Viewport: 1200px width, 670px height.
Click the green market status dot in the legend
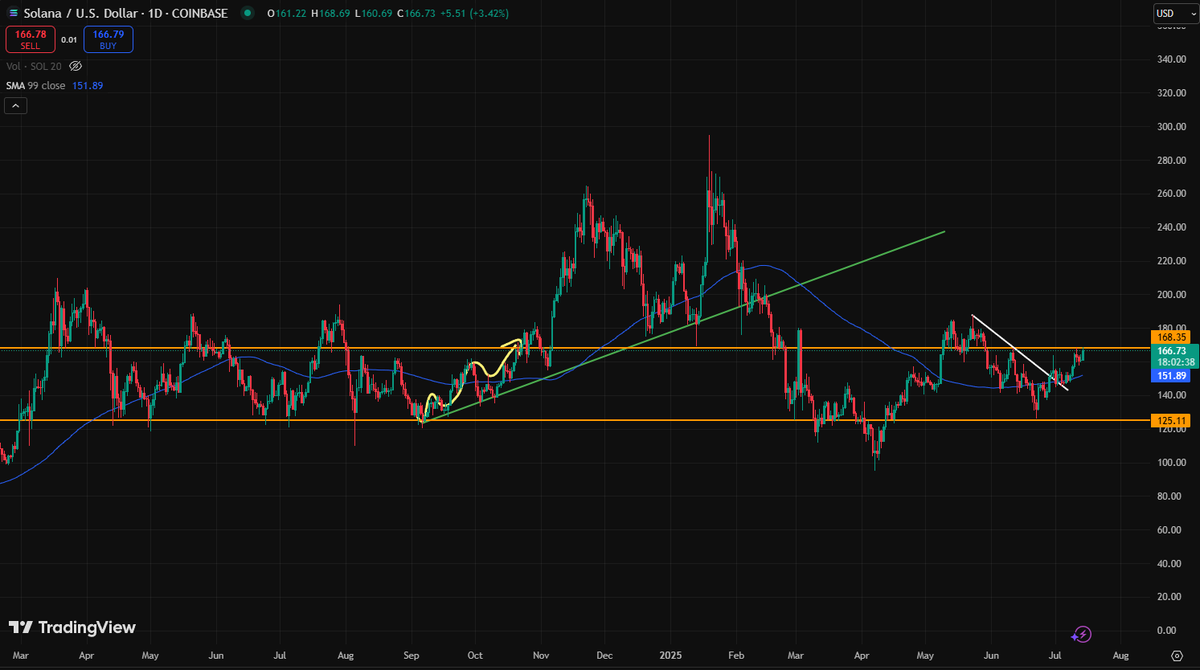point(245,13)
